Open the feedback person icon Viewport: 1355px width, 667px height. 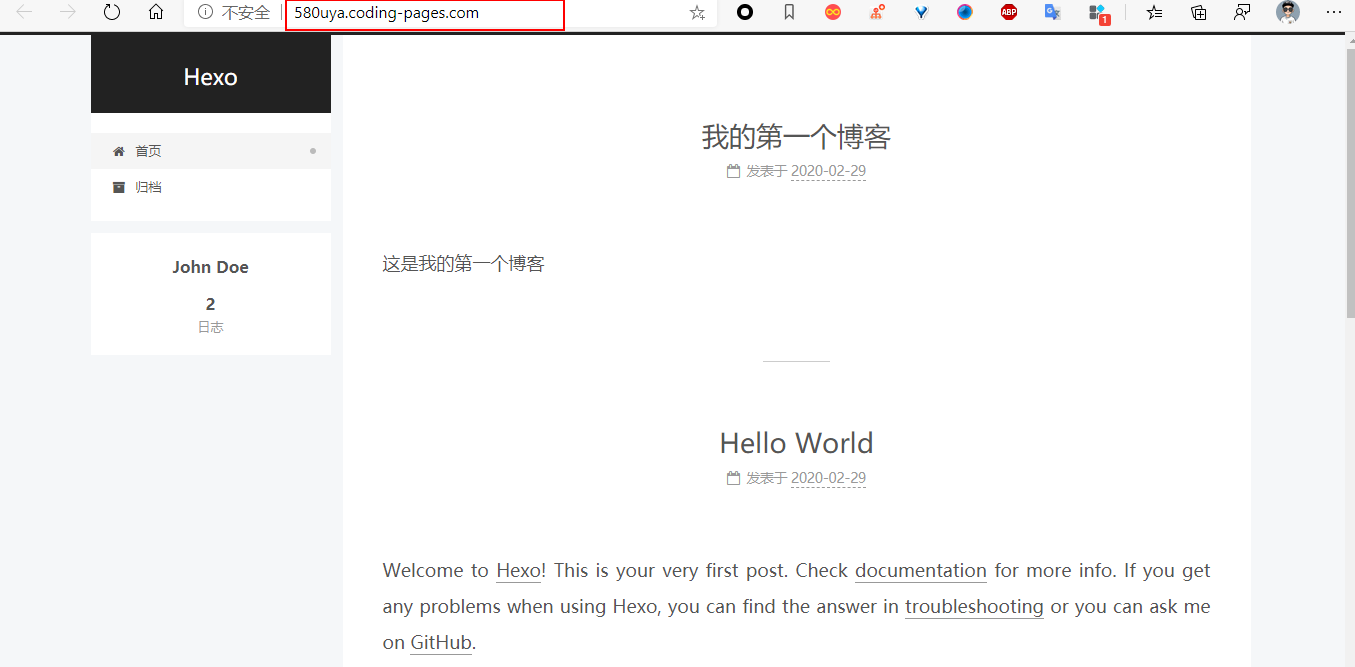pyautogui.click(x=1242, y=12)
